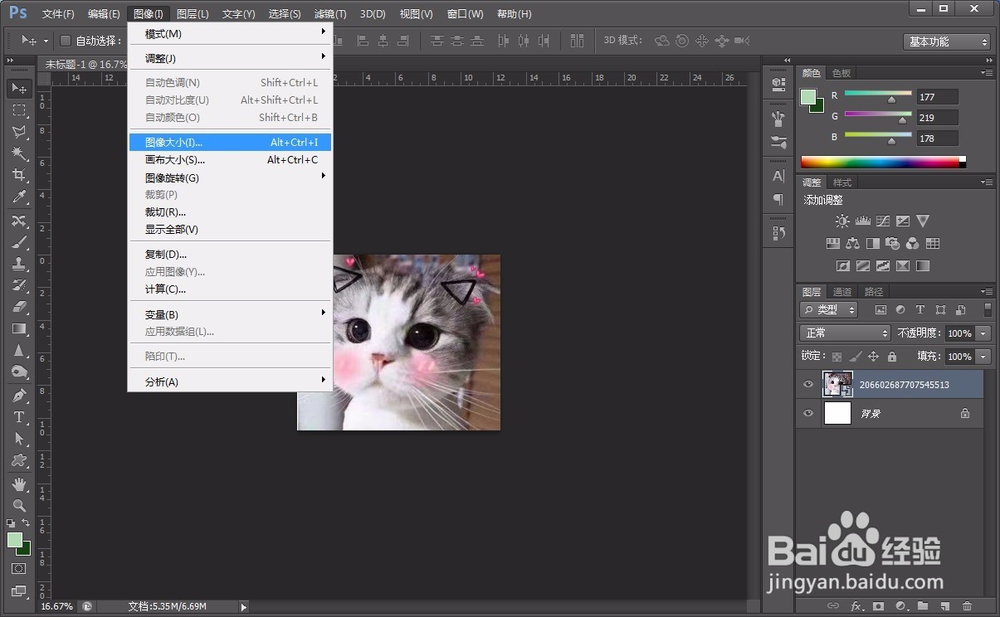Add a Brightness/Contrast adjustment

point(842,221)
